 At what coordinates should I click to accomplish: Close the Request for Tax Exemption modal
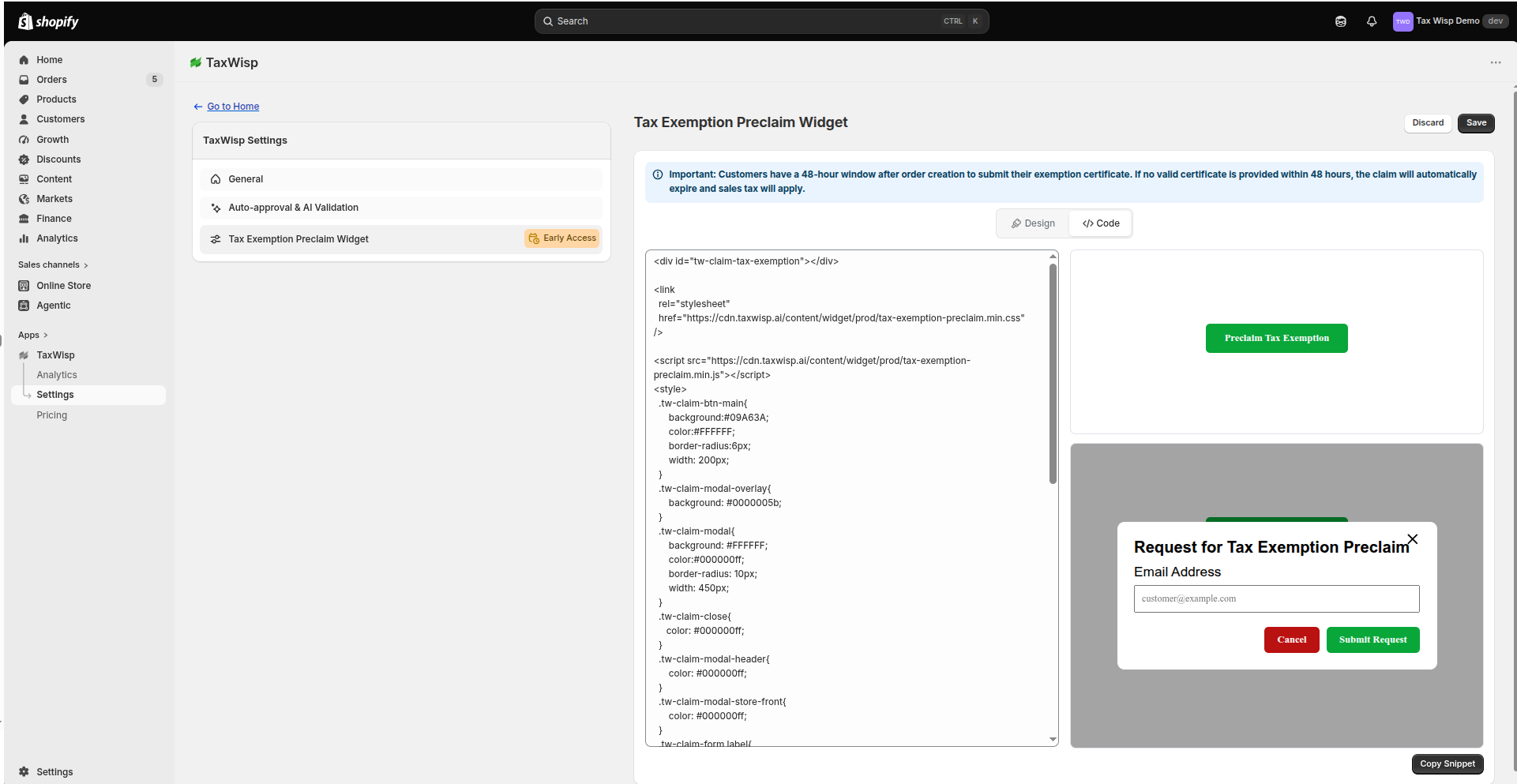point(1413,540)
